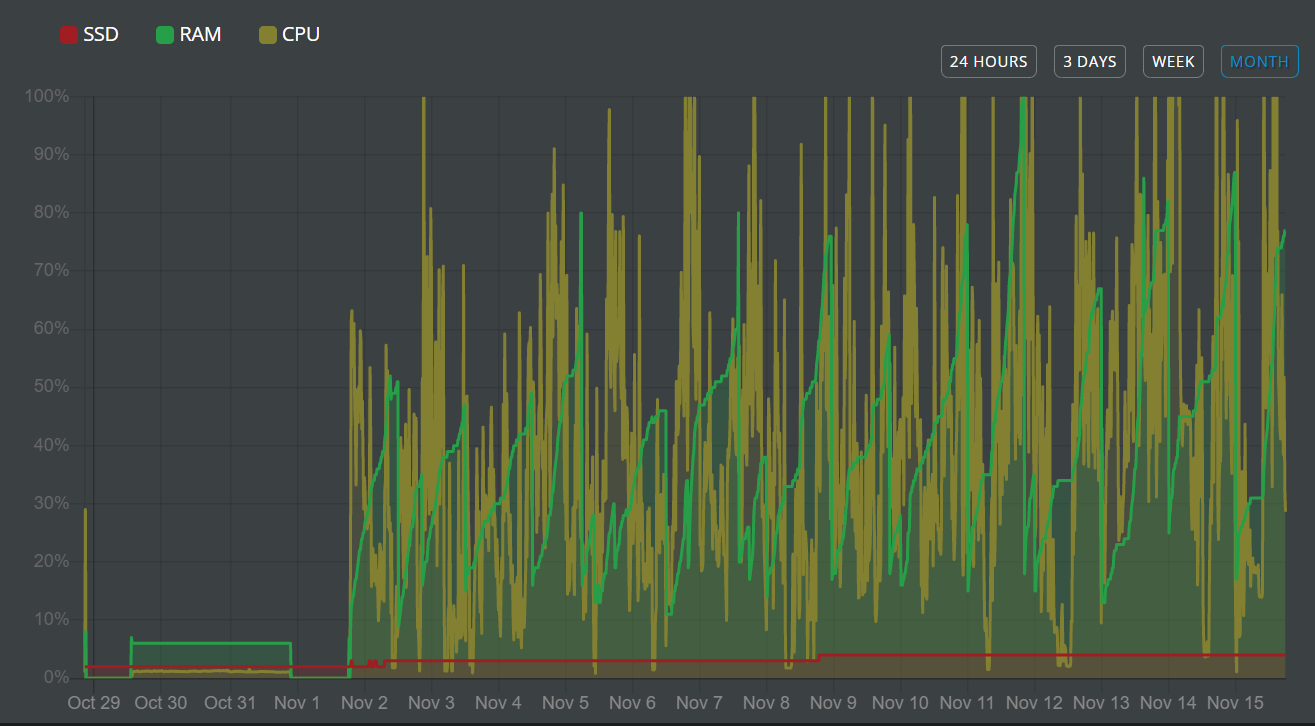Toggle CPU series visibility via legend label
This screenshot has width=1315, height=726.
point(300,35)
